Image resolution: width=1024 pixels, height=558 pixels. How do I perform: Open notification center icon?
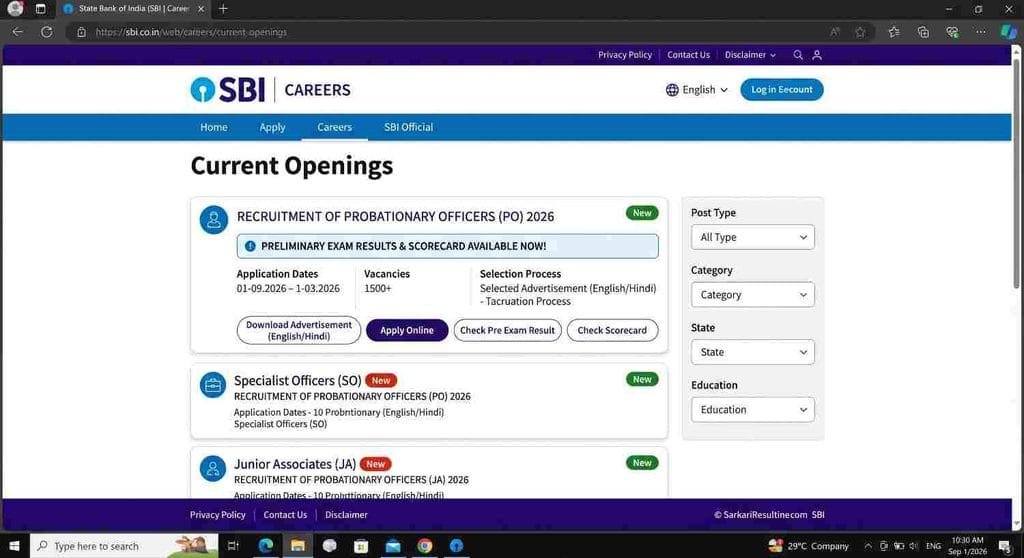pos(1004,546)
